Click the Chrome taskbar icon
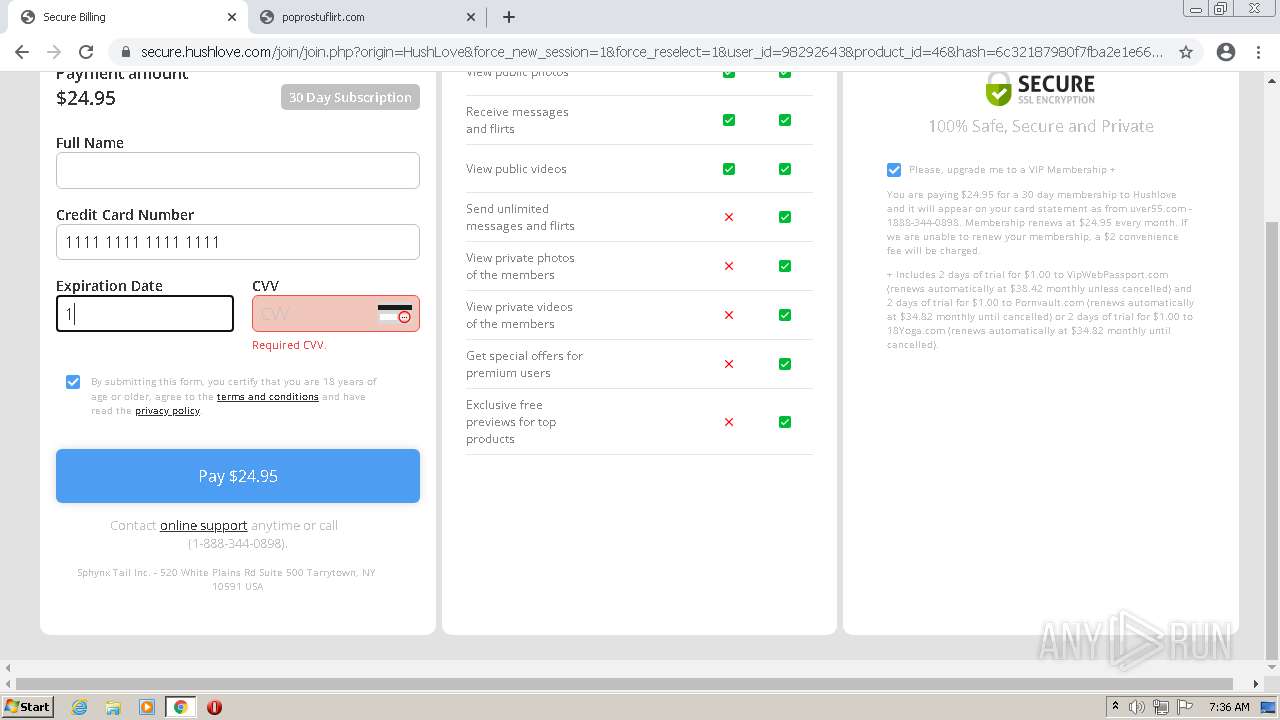1280x720 pixels. 181,707
